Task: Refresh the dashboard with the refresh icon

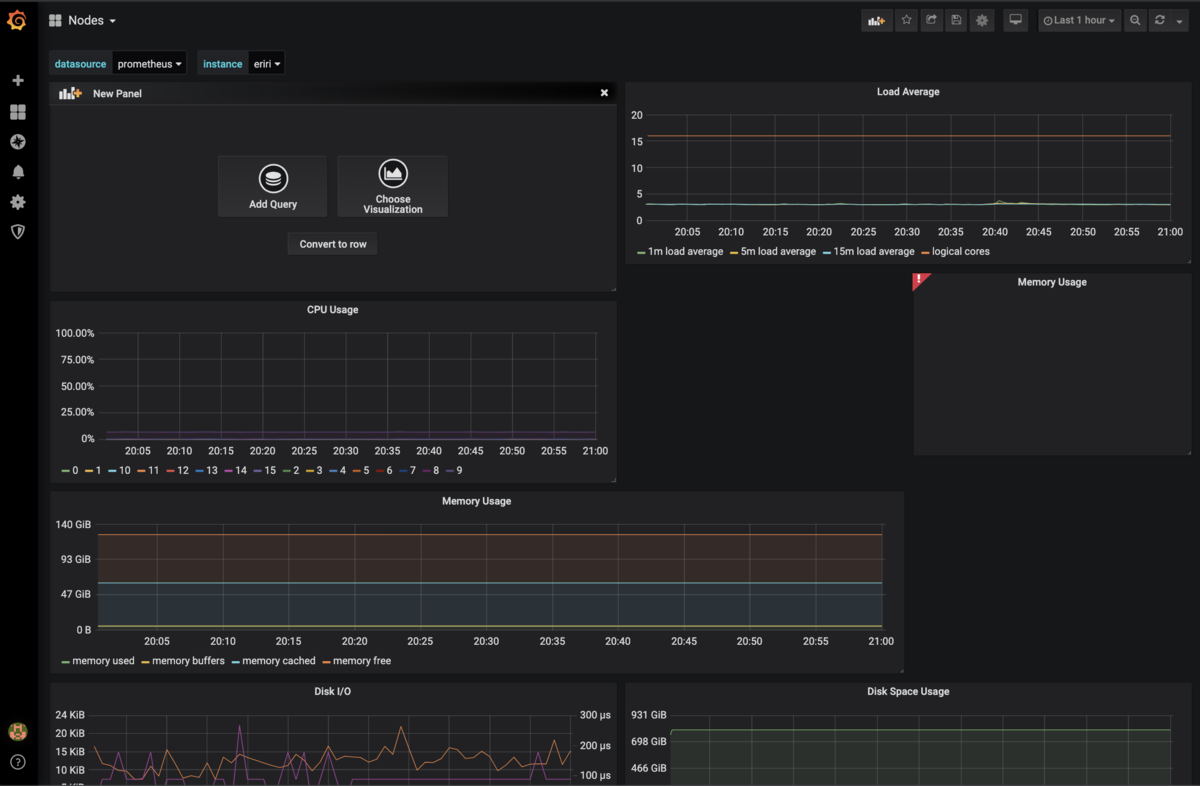Action: [x=1160, y=20]
